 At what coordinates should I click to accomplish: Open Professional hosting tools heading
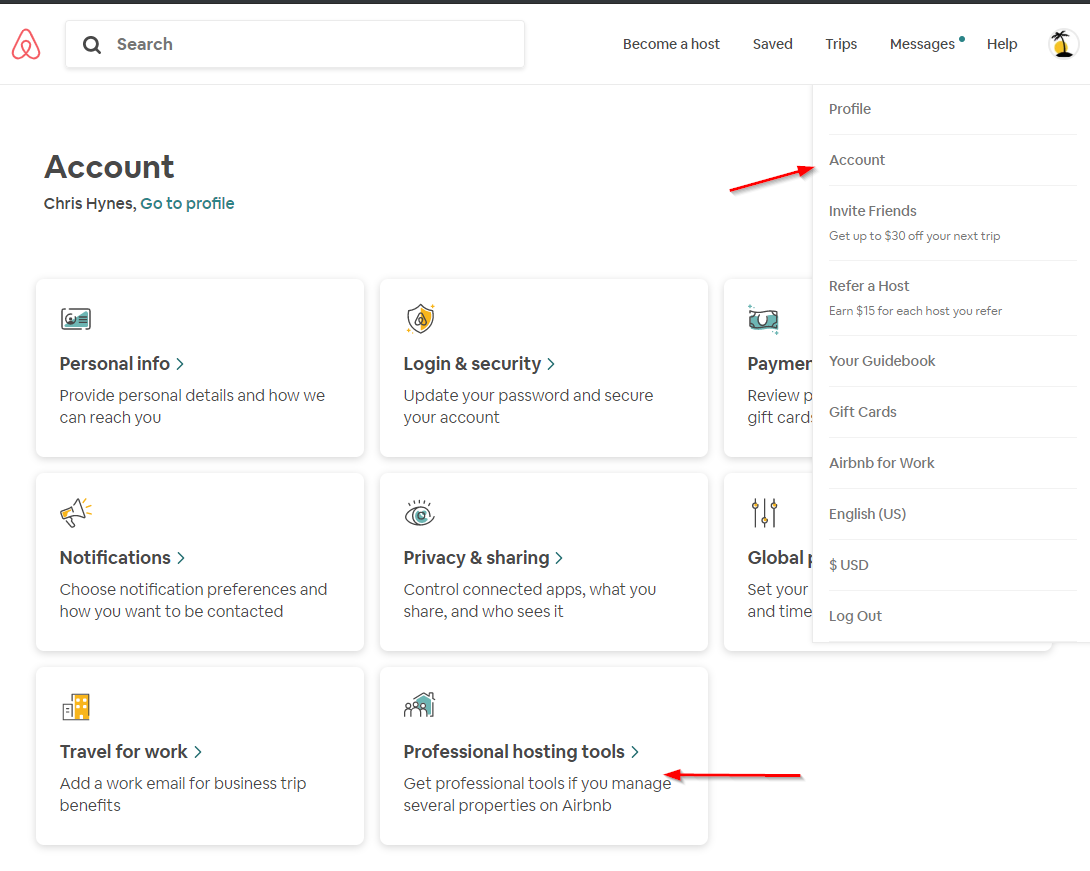pyautogui.click(x=520, y=752)
